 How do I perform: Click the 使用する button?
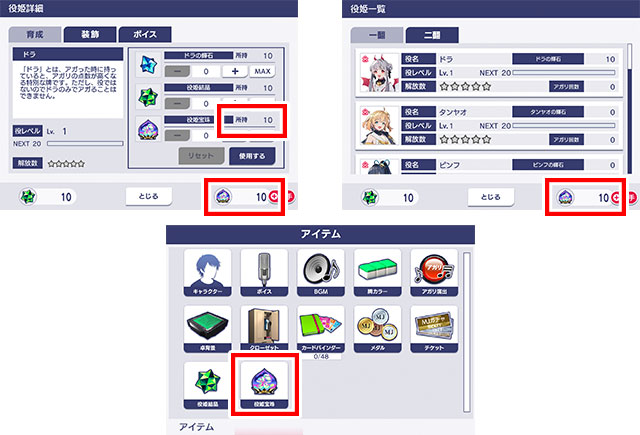252,156
